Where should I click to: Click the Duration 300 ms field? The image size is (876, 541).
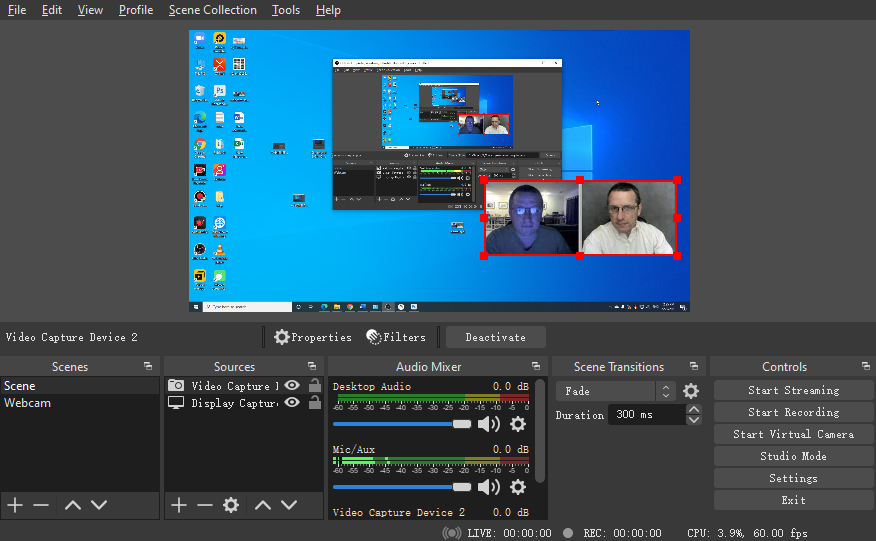pos(646,414)
